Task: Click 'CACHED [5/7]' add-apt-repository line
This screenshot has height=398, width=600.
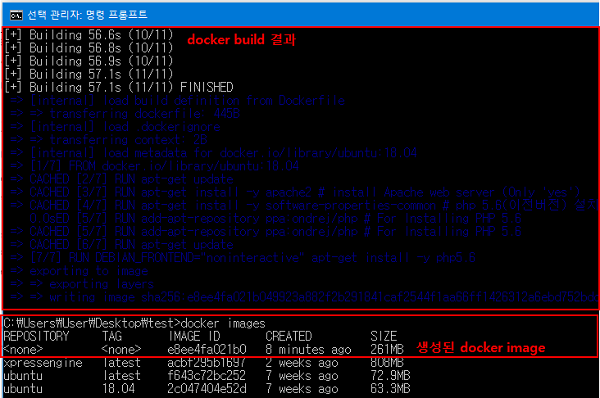Action: pyautogui.click(x=266, y=232)
